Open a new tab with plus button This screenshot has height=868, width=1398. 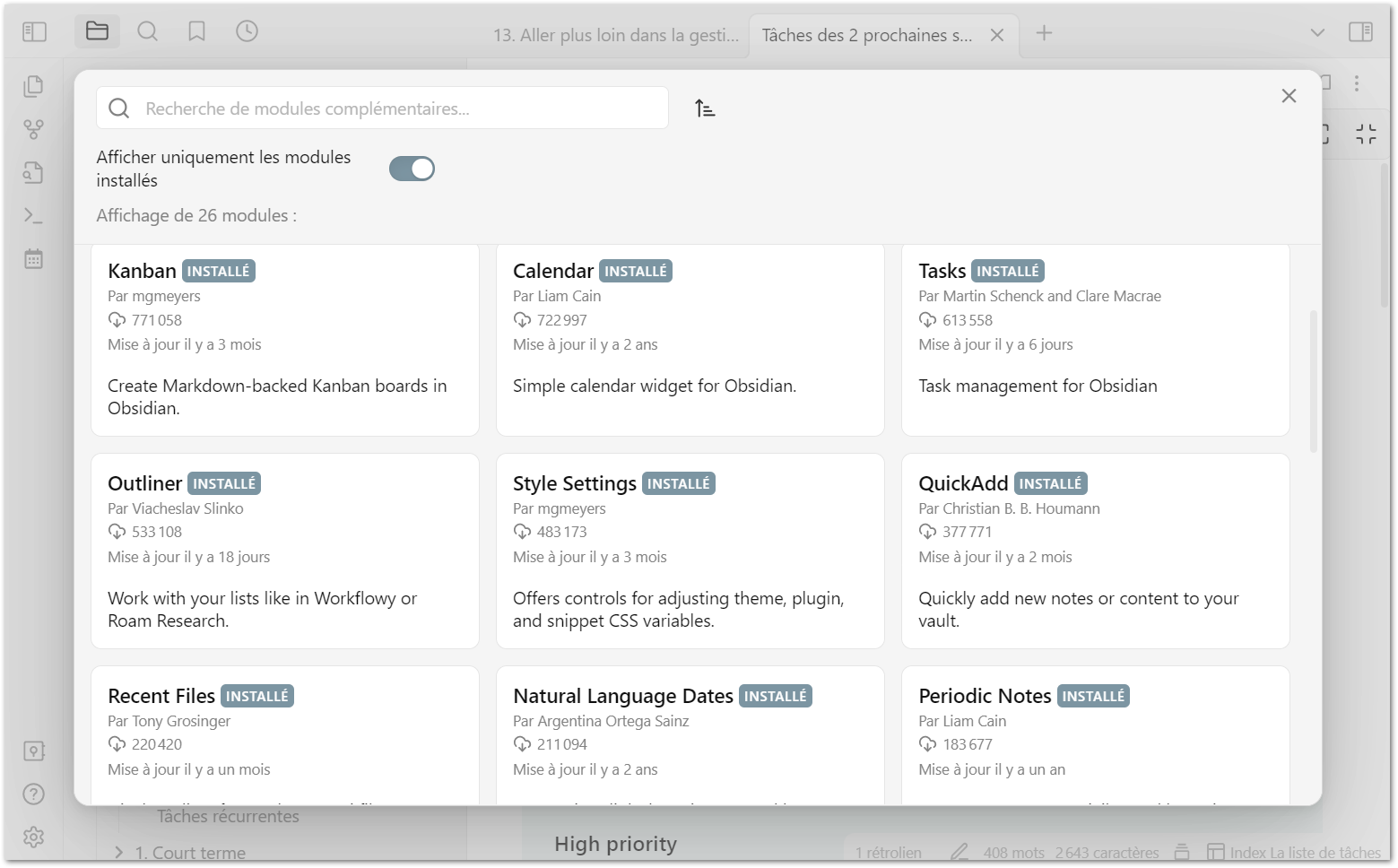coord(1044,33)
